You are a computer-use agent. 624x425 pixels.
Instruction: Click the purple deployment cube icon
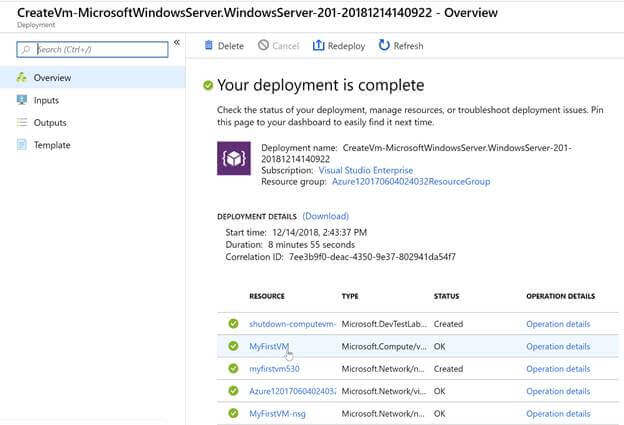(234, 158)
